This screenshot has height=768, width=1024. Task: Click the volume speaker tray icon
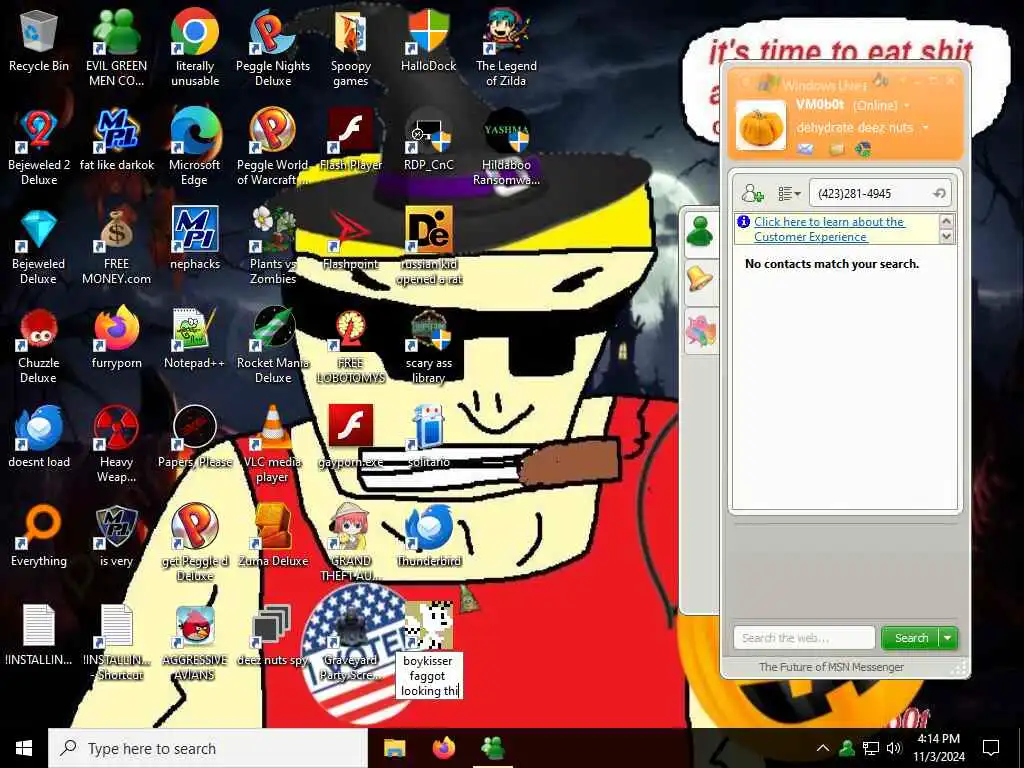tap(894, 748)
